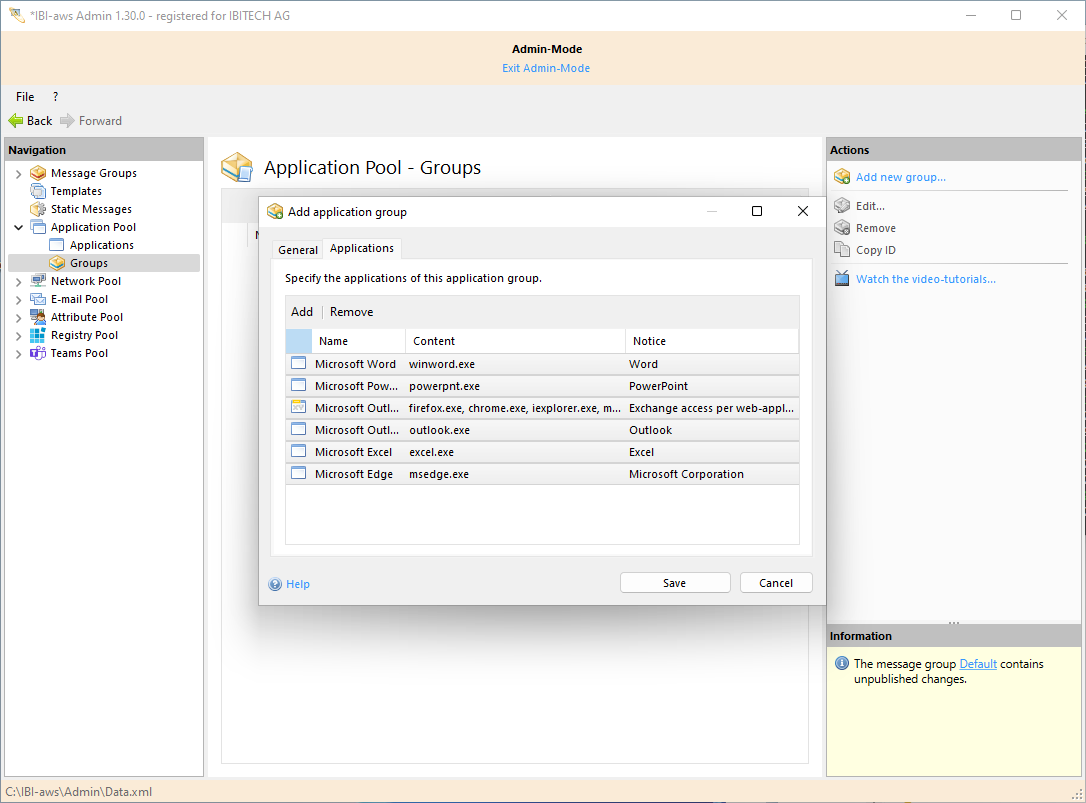Click the Message Groups icon in navigation
Screen dimensions: 1086x803
point(38,173)
